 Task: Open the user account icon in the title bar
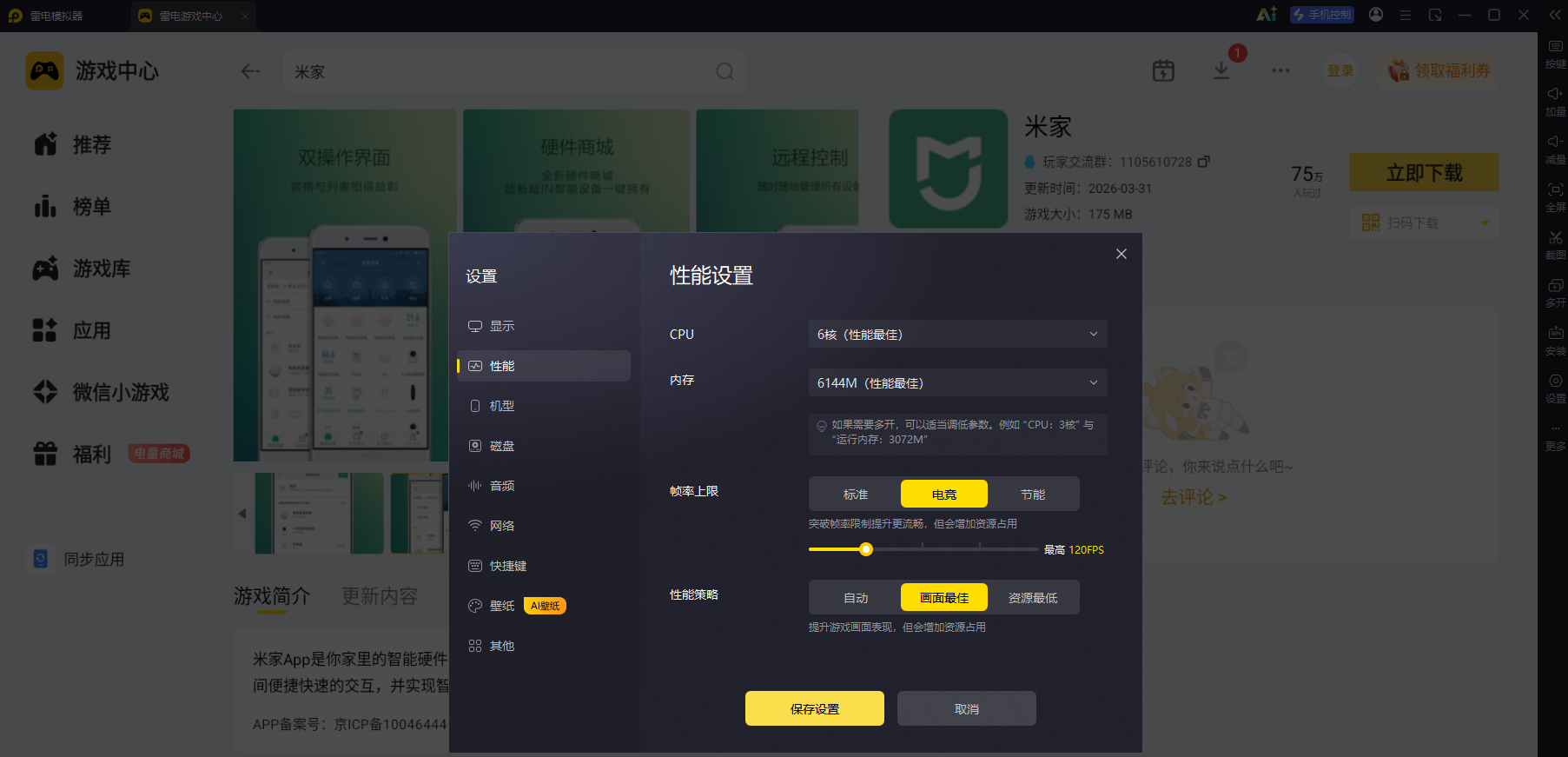[x=1376, y=15]
